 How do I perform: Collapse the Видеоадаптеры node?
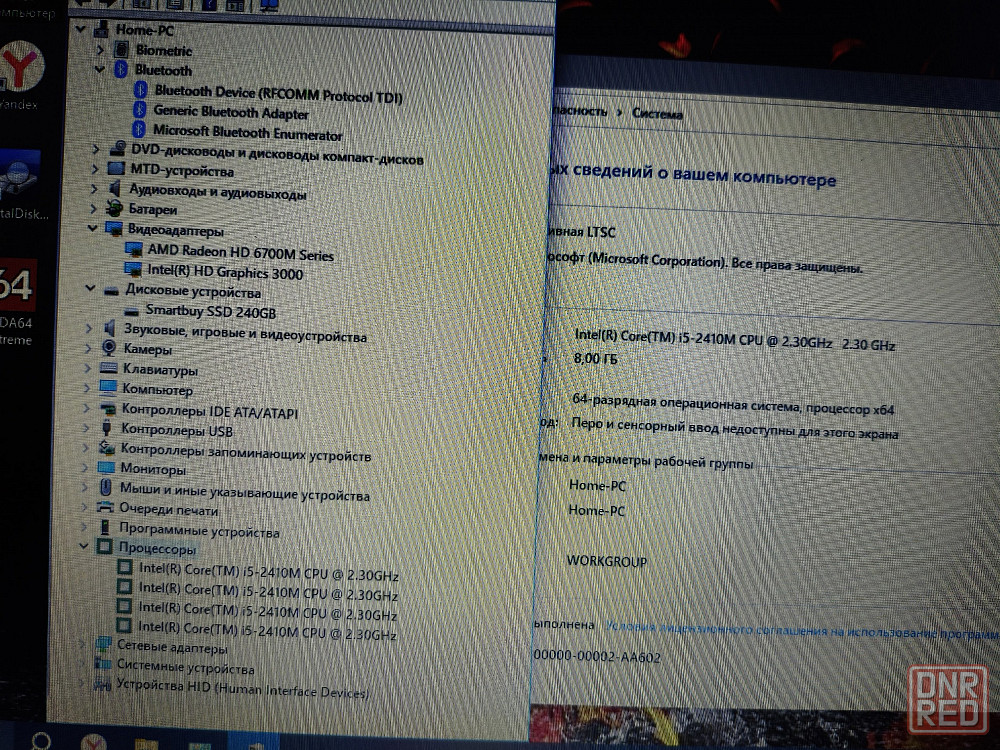pyautogui.click(x=92, y=228)
